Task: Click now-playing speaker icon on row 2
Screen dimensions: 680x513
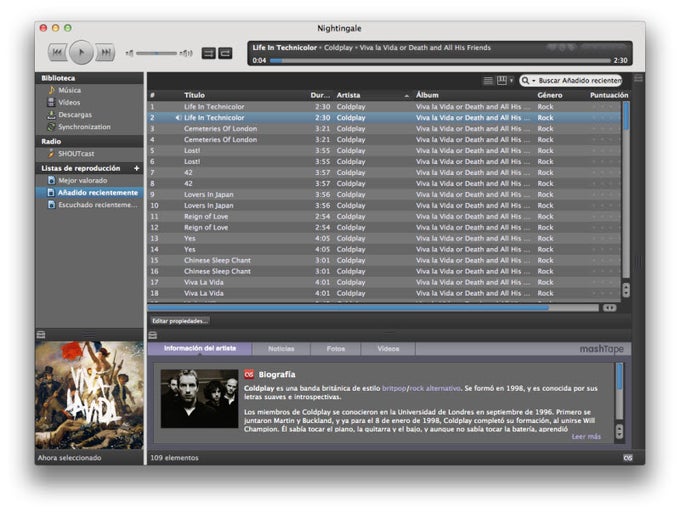Action: tap(178, 118)
